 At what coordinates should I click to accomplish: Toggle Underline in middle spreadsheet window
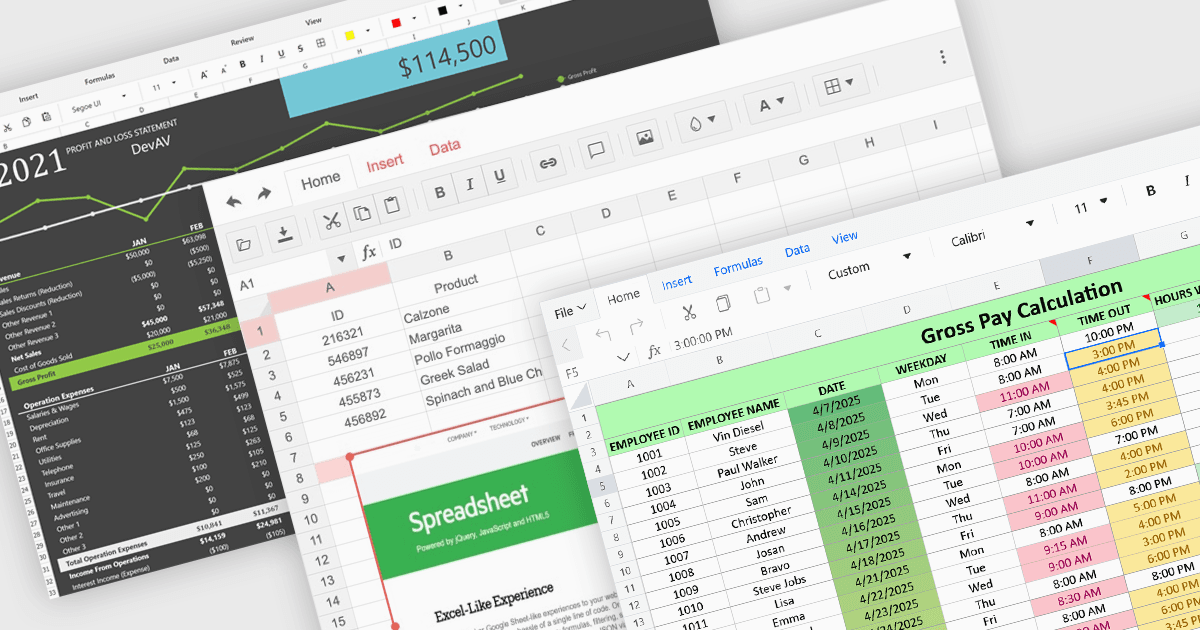[x=500, y=176]
